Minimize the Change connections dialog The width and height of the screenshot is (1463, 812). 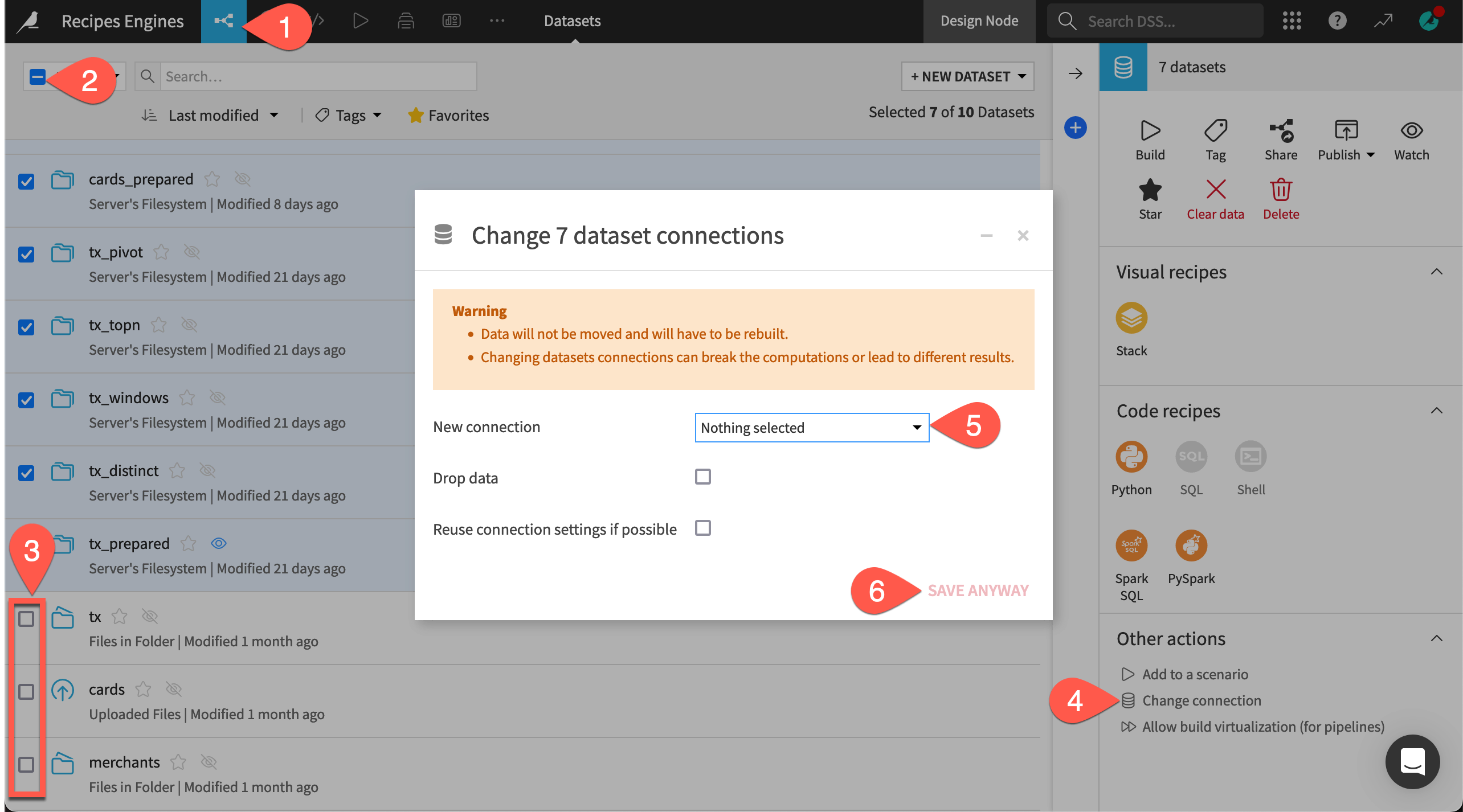point(986,235)
